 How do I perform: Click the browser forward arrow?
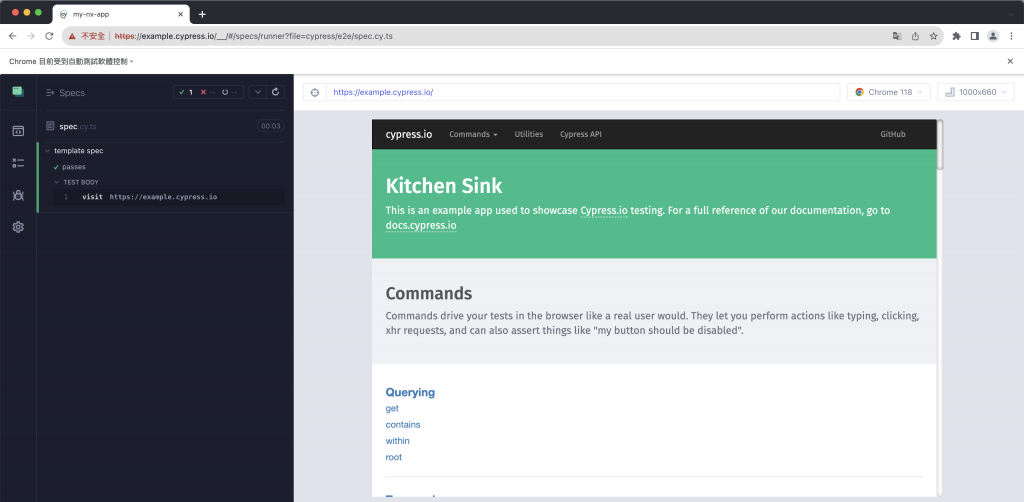pos(31,36)
